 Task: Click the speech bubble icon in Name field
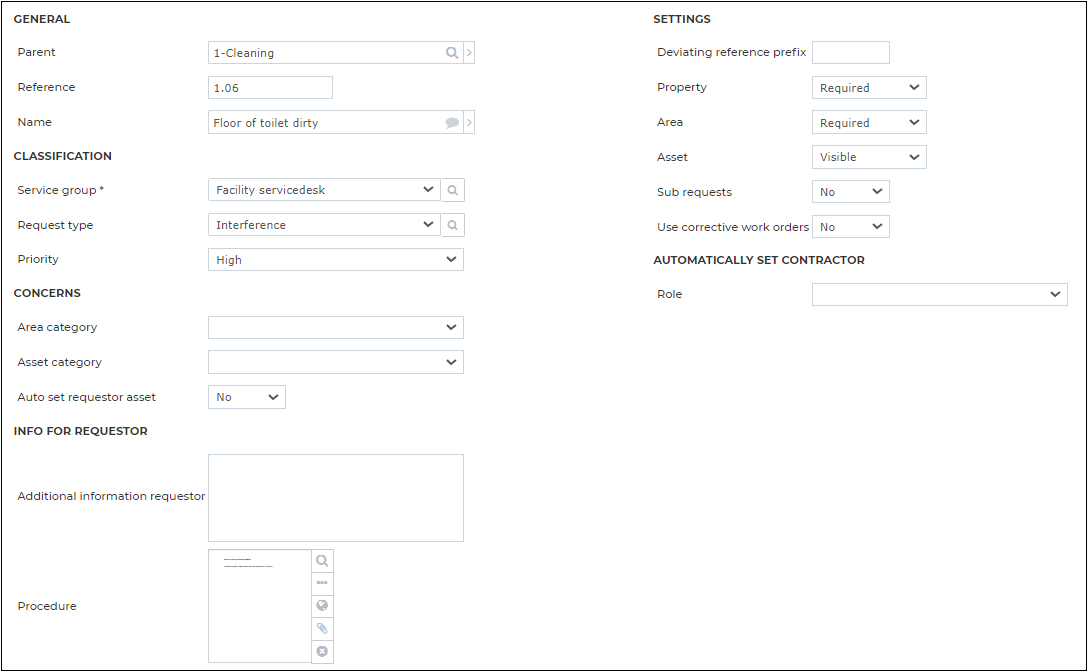pyautogui.click(x=452, y=123)
